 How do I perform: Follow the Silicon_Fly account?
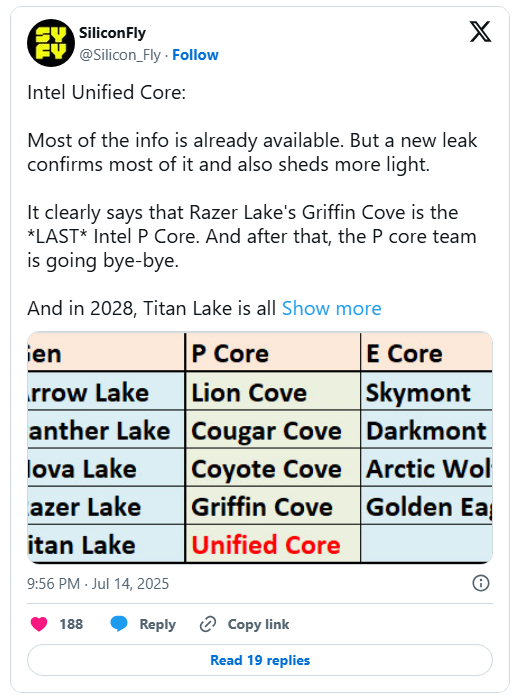(x=195, y=55)
